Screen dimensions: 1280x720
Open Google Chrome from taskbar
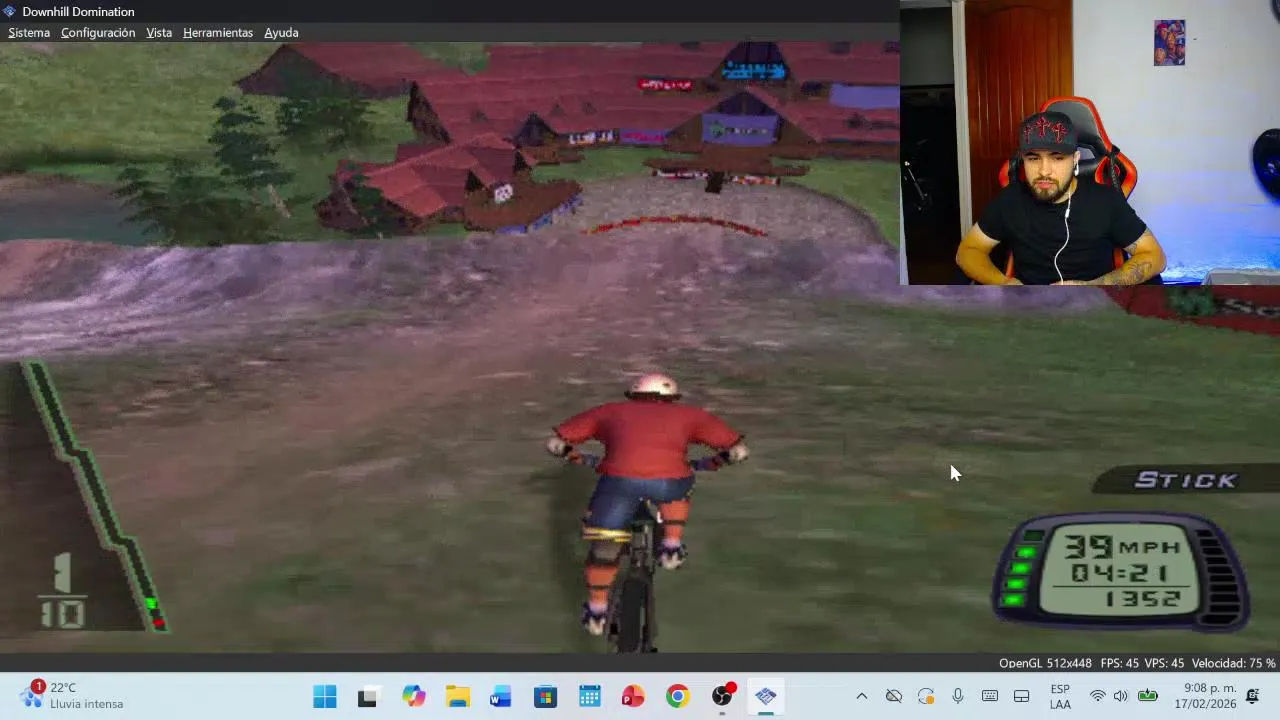coord(677,696)
